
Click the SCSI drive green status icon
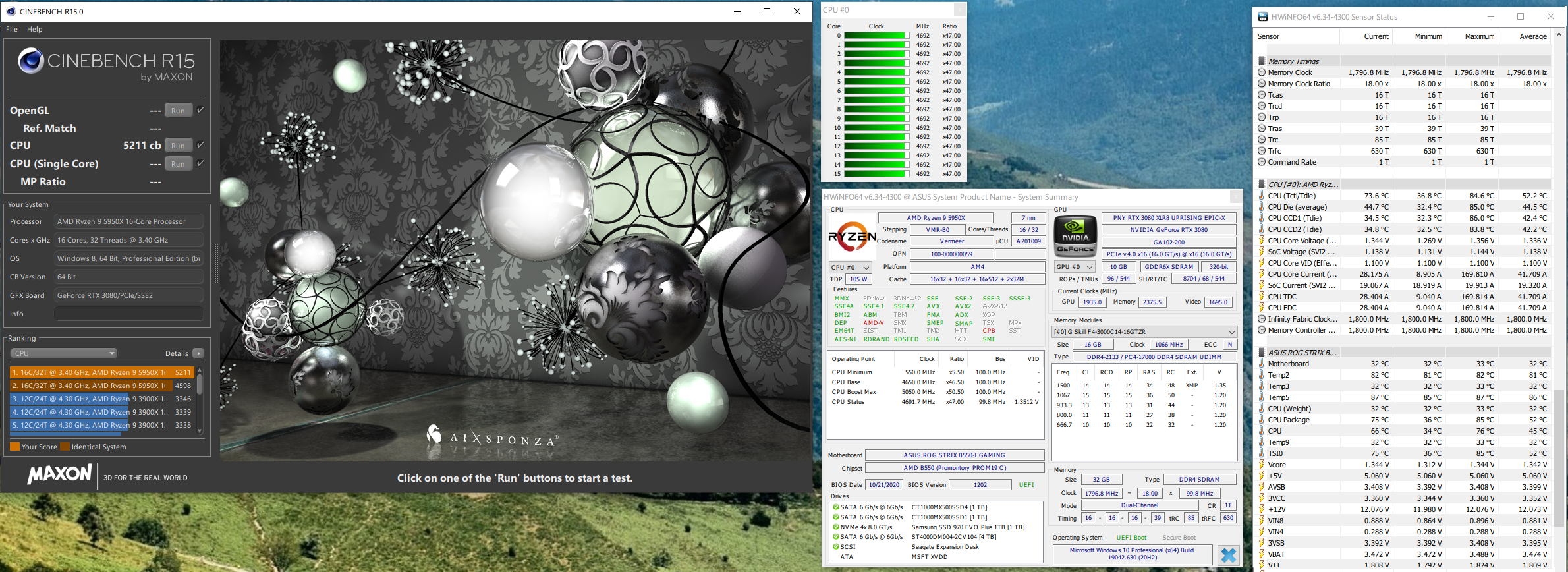[x=835, y=547]
